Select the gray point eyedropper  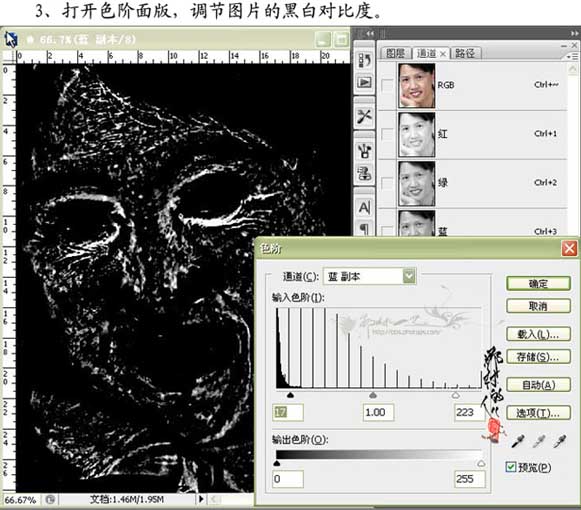coord(538,441)
